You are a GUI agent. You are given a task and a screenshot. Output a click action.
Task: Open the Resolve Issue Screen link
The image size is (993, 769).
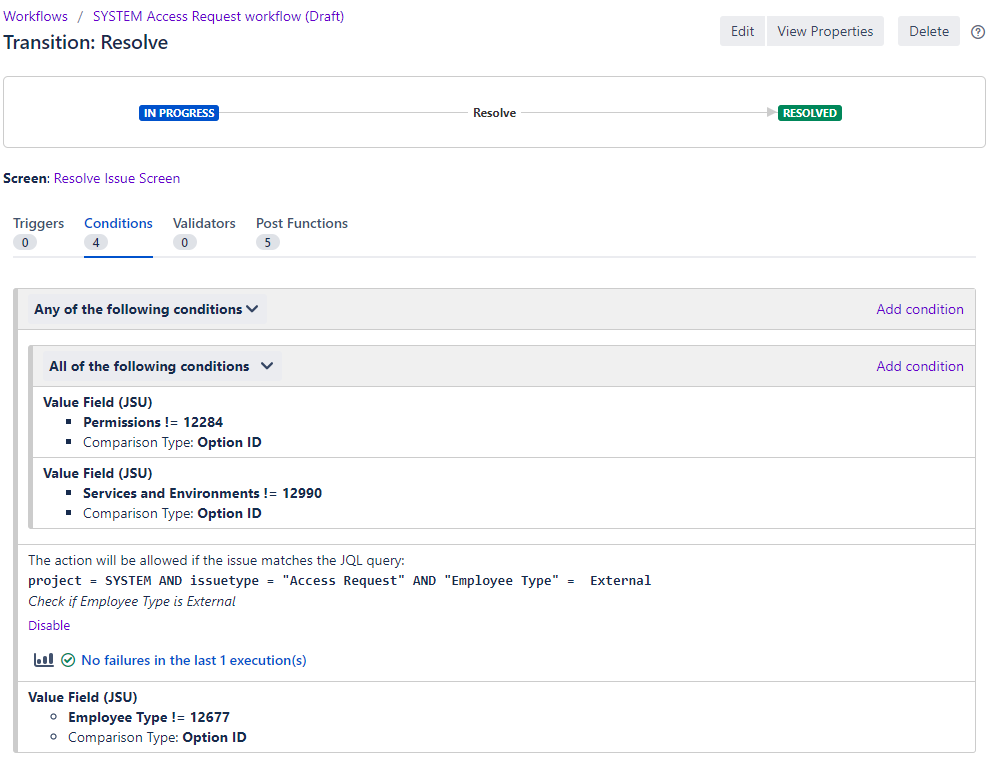117,179
